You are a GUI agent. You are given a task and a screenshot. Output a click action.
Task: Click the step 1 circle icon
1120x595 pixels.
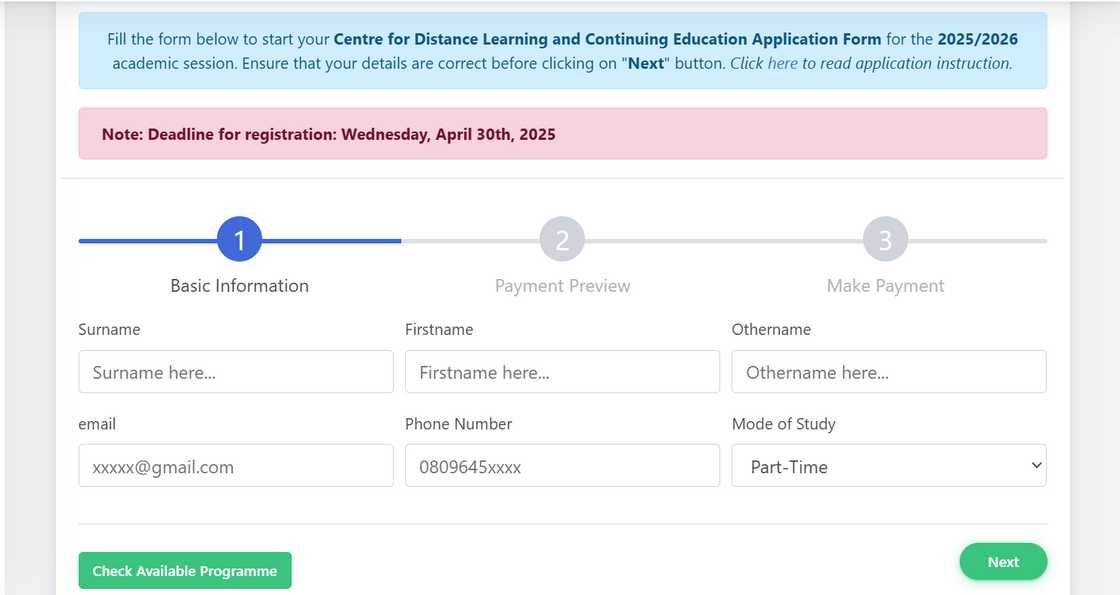point(239,240)
